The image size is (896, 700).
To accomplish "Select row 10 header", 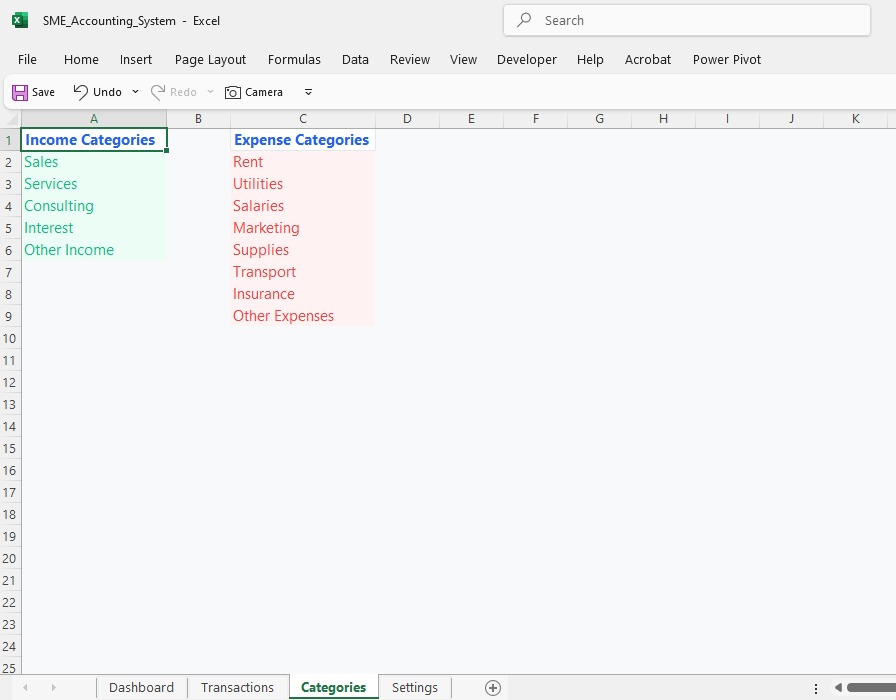I will pyautogui.click(x=9, y=338).
